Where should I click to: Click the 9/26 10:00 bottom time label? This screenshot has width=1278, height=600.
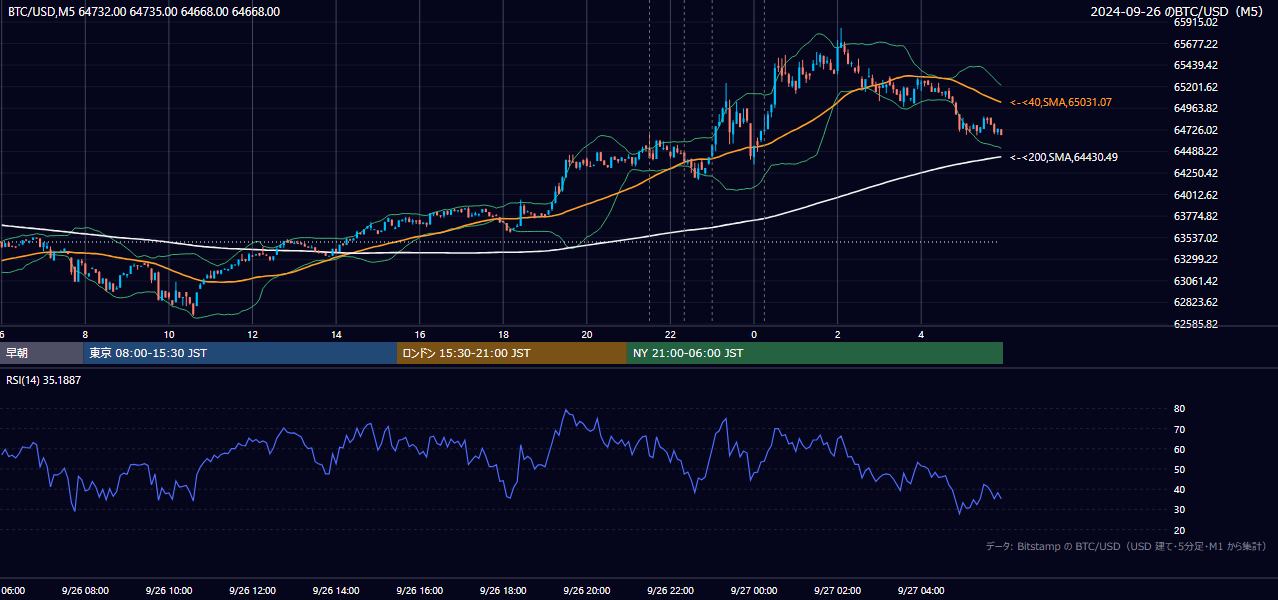169,591
